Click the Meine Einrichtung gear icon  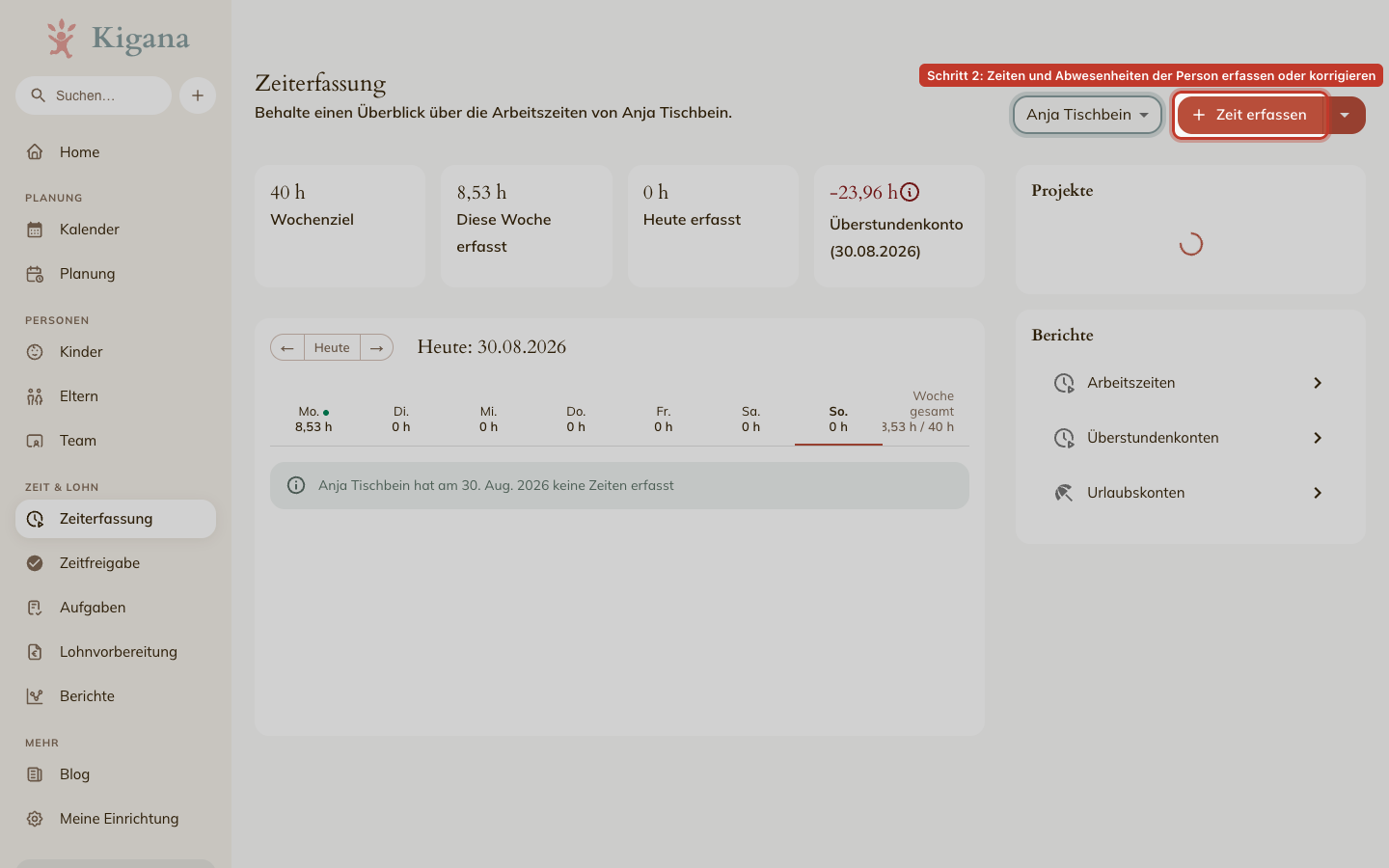coord(35,819)
